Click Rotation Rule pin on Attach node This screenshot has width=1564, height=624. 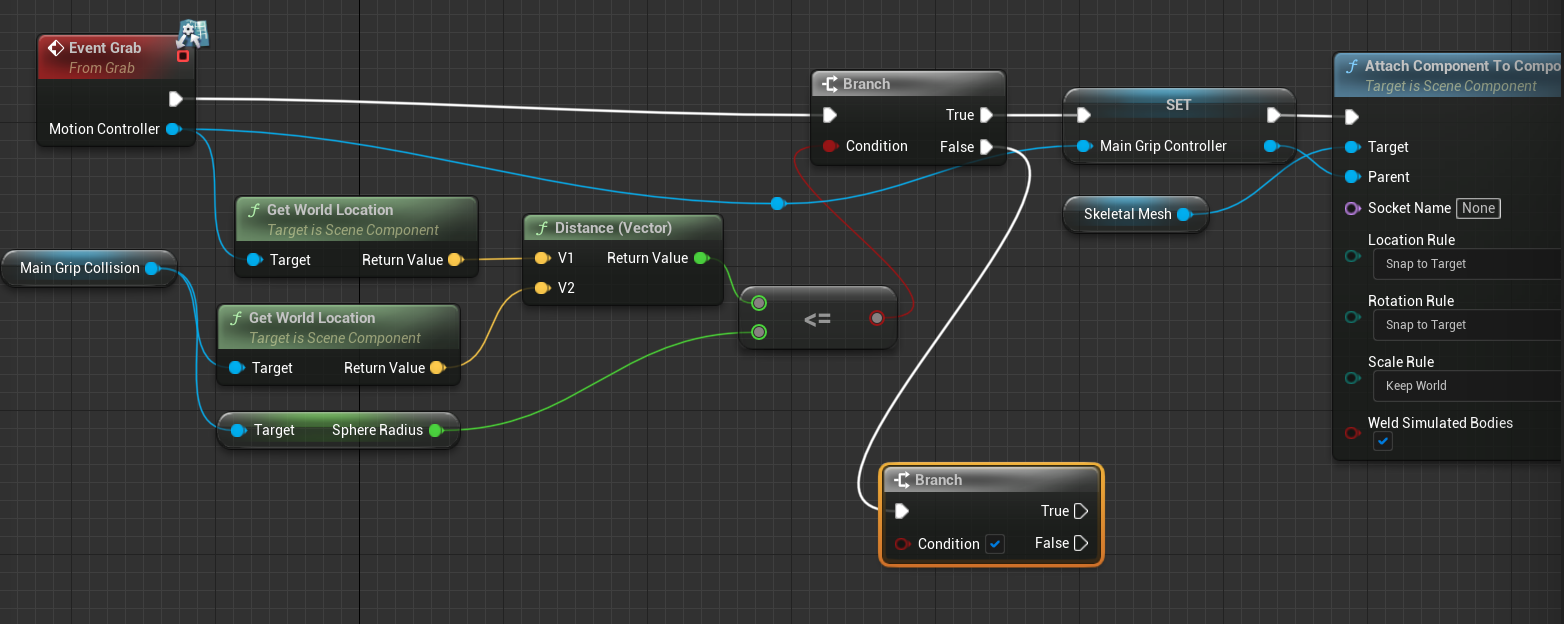coord(1352,317)
